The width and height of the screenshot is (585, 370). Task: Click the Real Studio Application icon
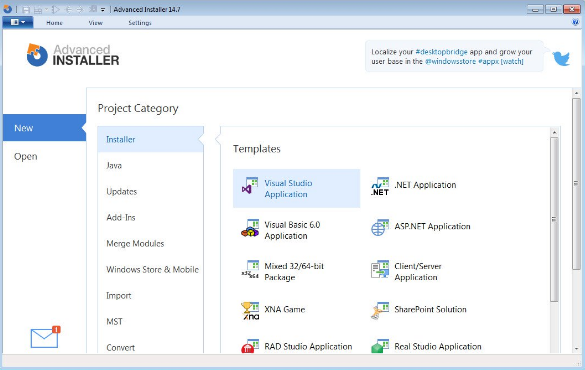pyautogui.click(x=380, y=346)
